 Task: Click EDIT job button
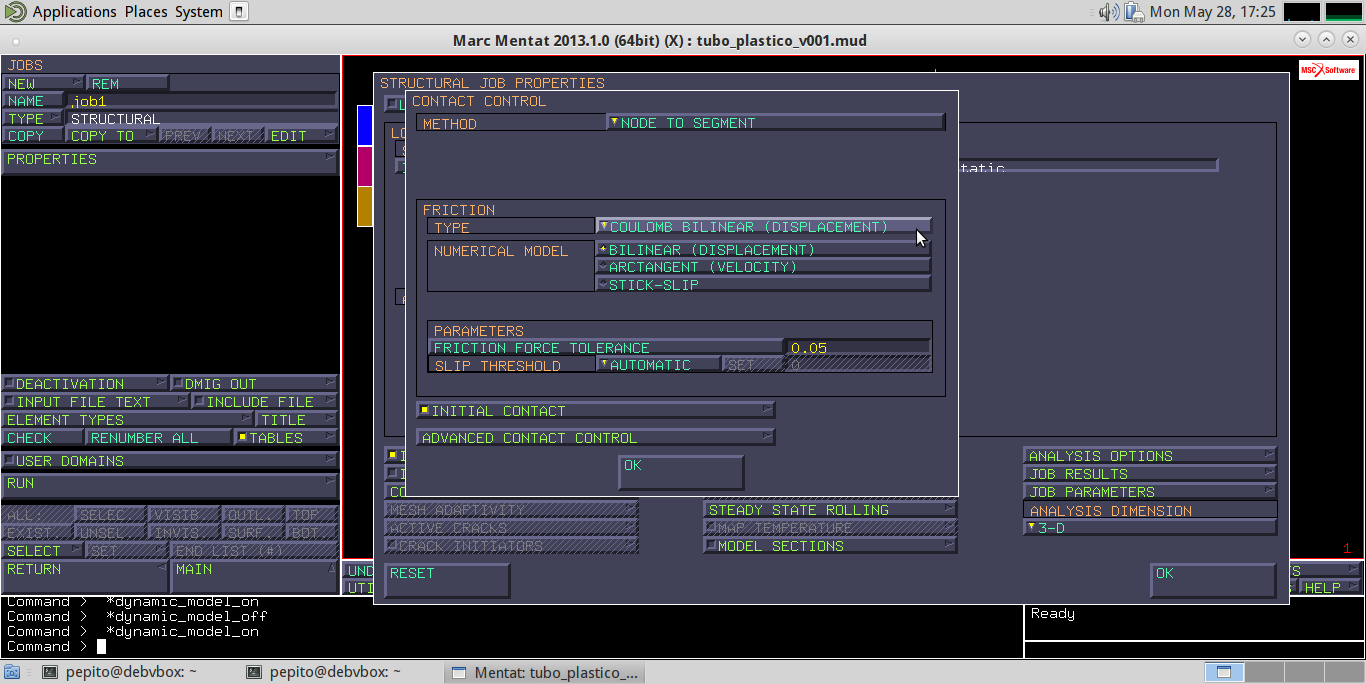point(303,136)
